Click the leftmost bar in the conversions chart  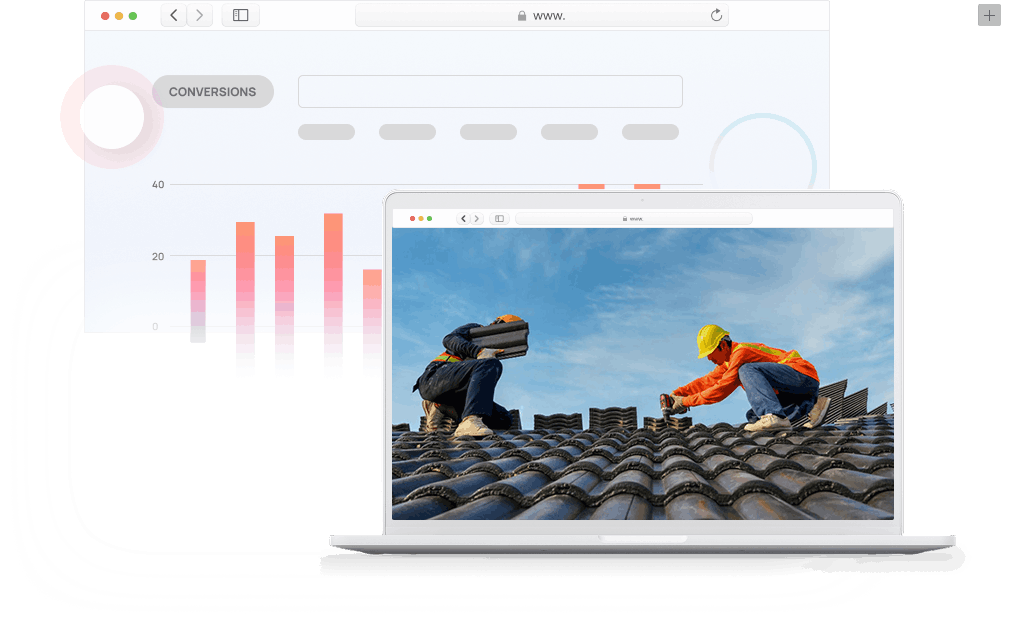pos(198,293)
